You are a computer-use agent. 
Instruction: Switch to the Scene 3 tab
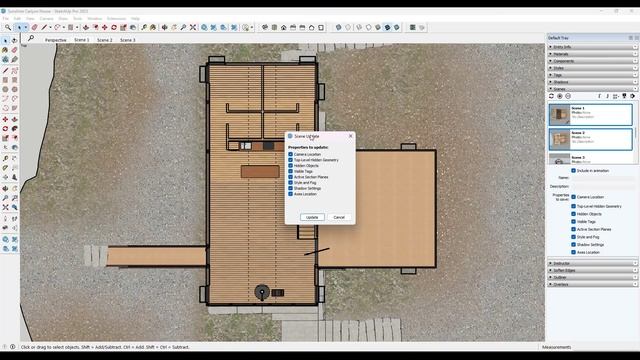click(128, 40)
